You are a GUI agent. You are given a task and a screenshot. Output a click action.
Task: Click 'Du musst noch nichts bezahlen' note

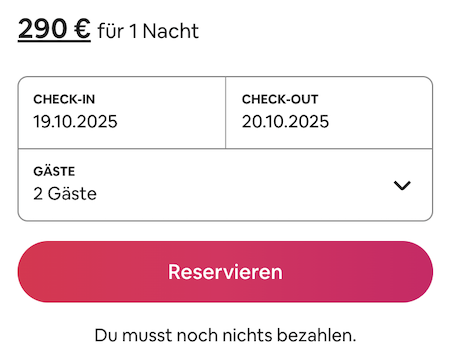225,335
